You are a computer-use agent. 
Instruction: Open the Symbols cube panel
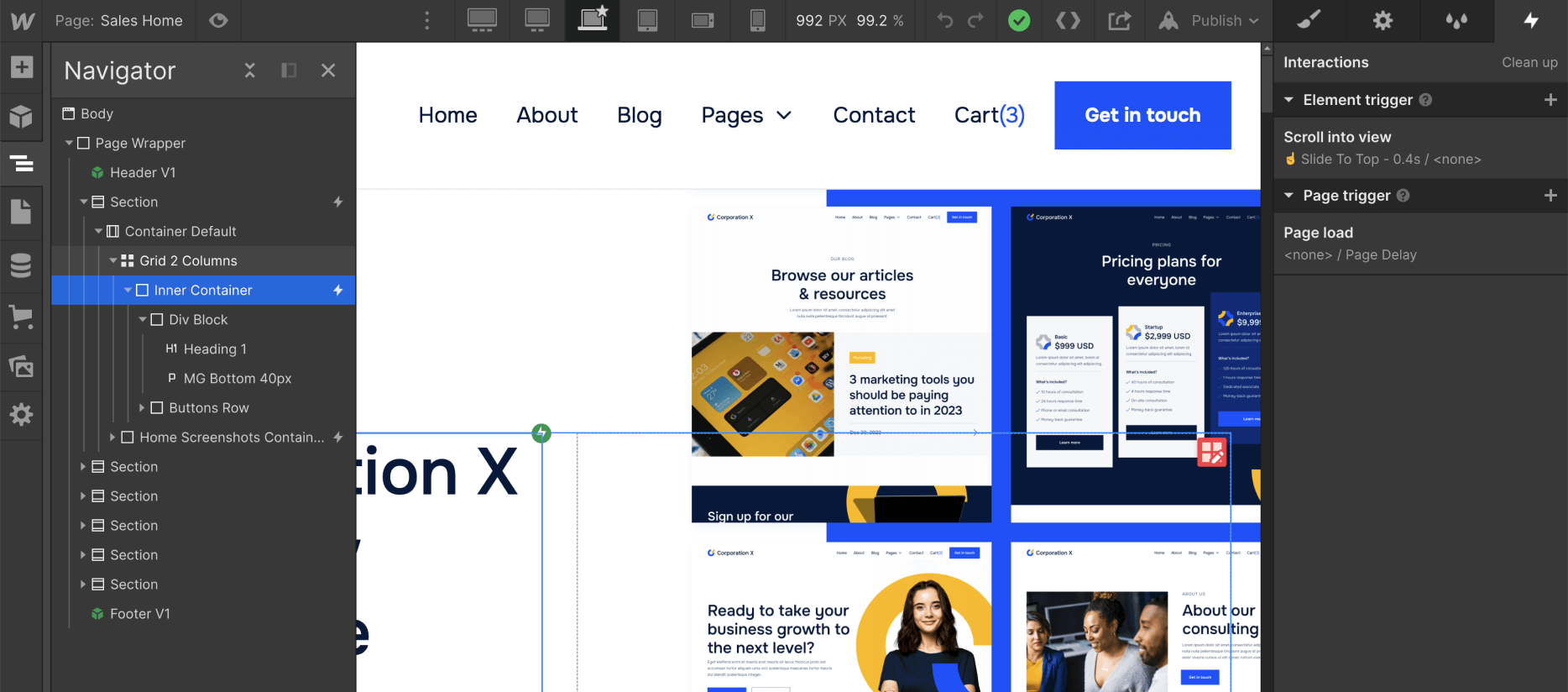(21, 116)
